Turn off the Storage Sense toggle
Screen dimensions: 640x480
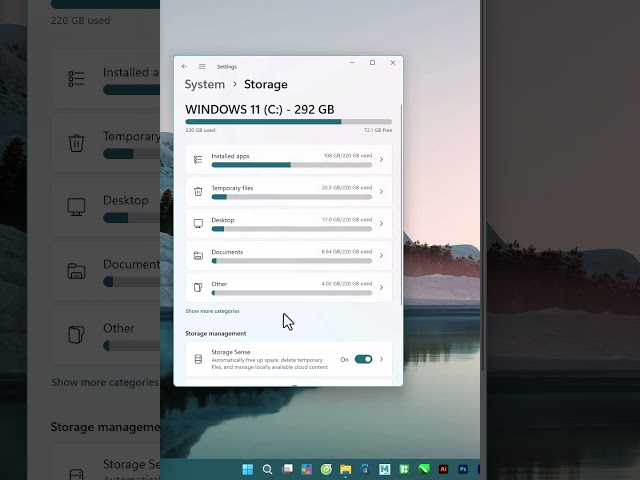coord(363,359)
